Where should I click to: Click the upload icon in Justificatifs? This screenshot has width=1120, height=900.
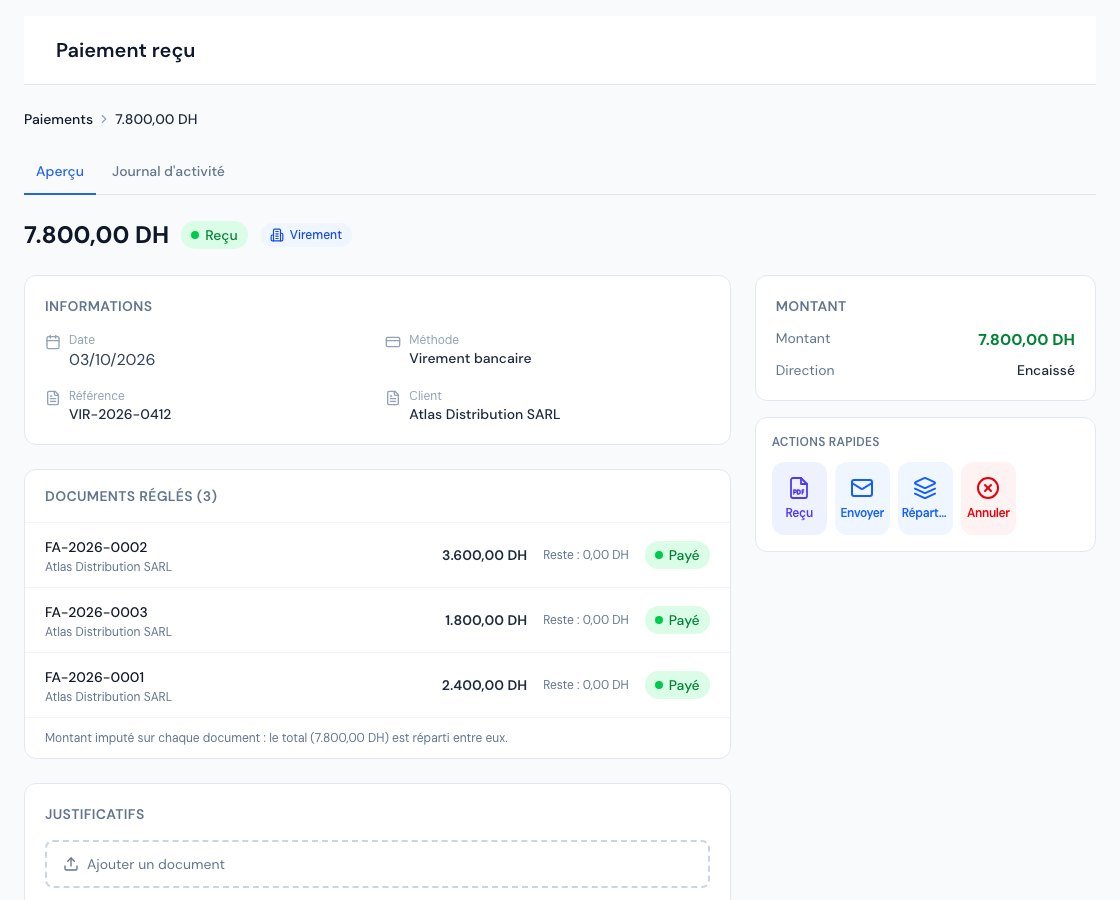pos(71,864)
